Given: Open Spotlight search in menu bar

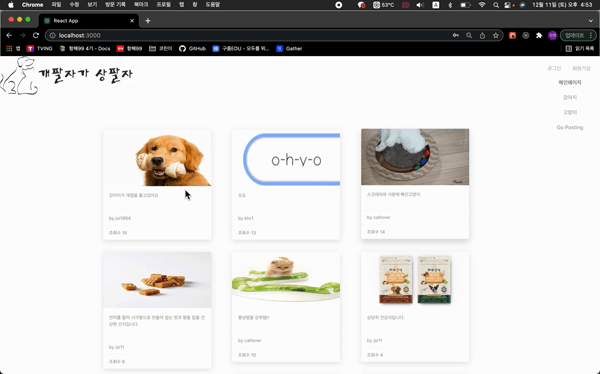Looking at the screenshot, I should [496, 5].
